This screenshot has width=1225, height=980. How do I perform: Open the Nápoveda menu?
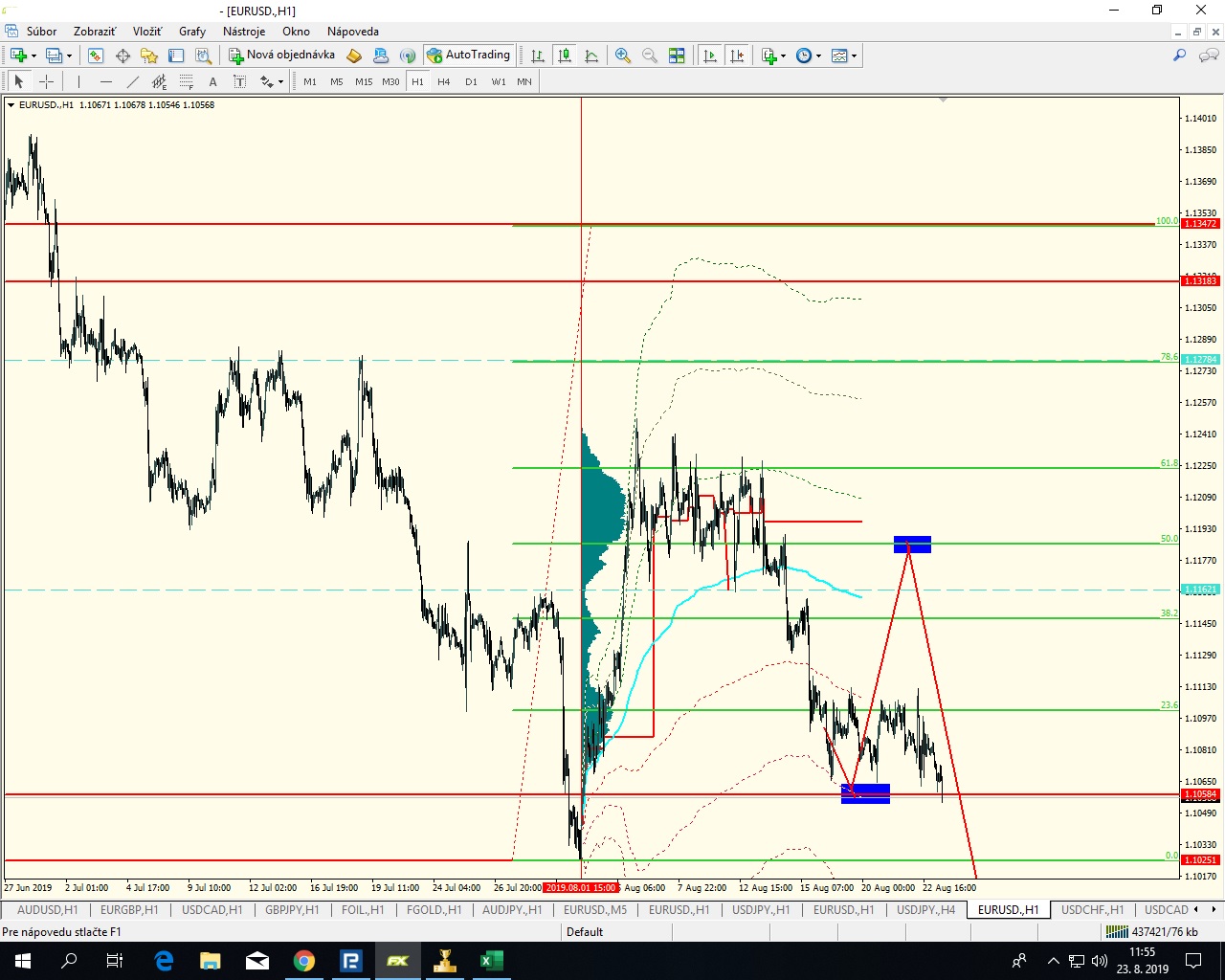pos(353,32)
